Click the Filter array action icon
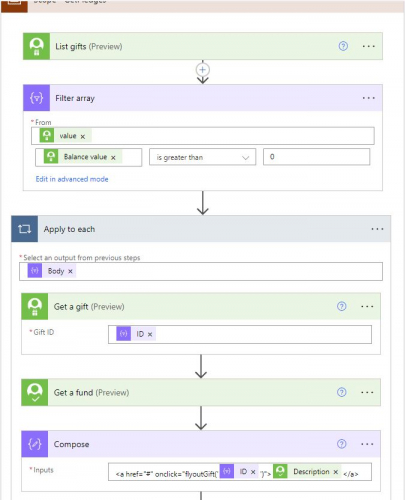The width and height of the screenshot is (405, 500). (37, 98)
